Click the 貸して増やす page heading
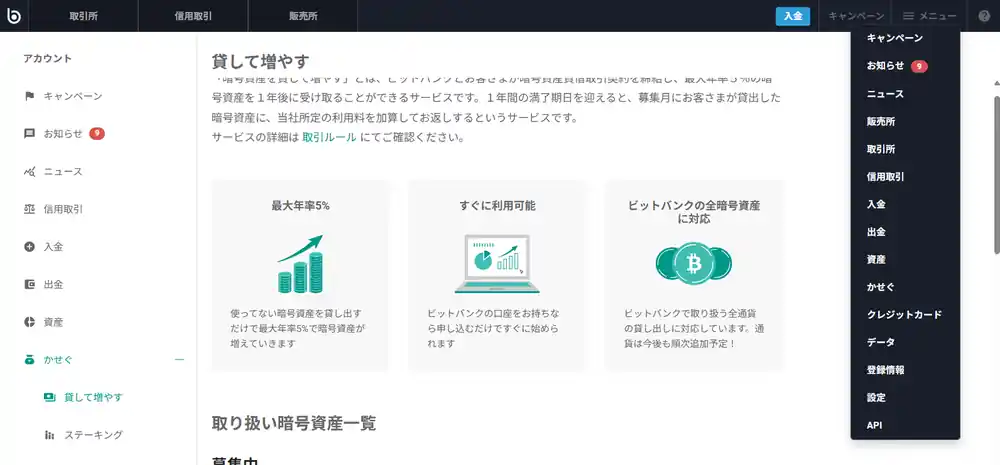The height and width of the screenshot is (465, 1000). click(260, 62)
